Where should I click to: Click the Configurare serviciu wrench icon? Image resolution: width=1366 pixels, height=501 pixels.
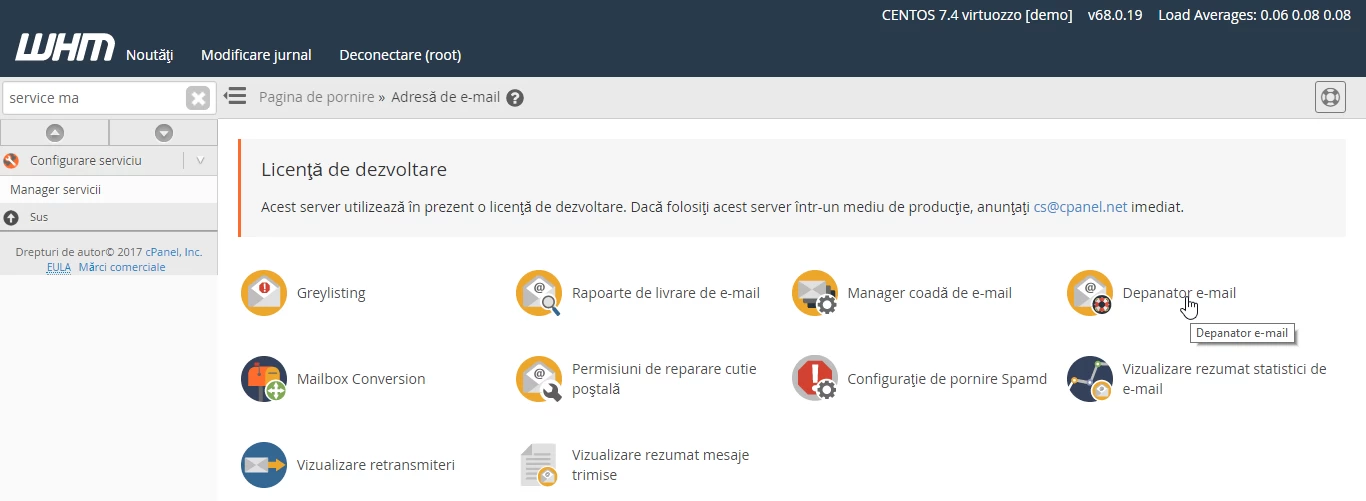12,160
